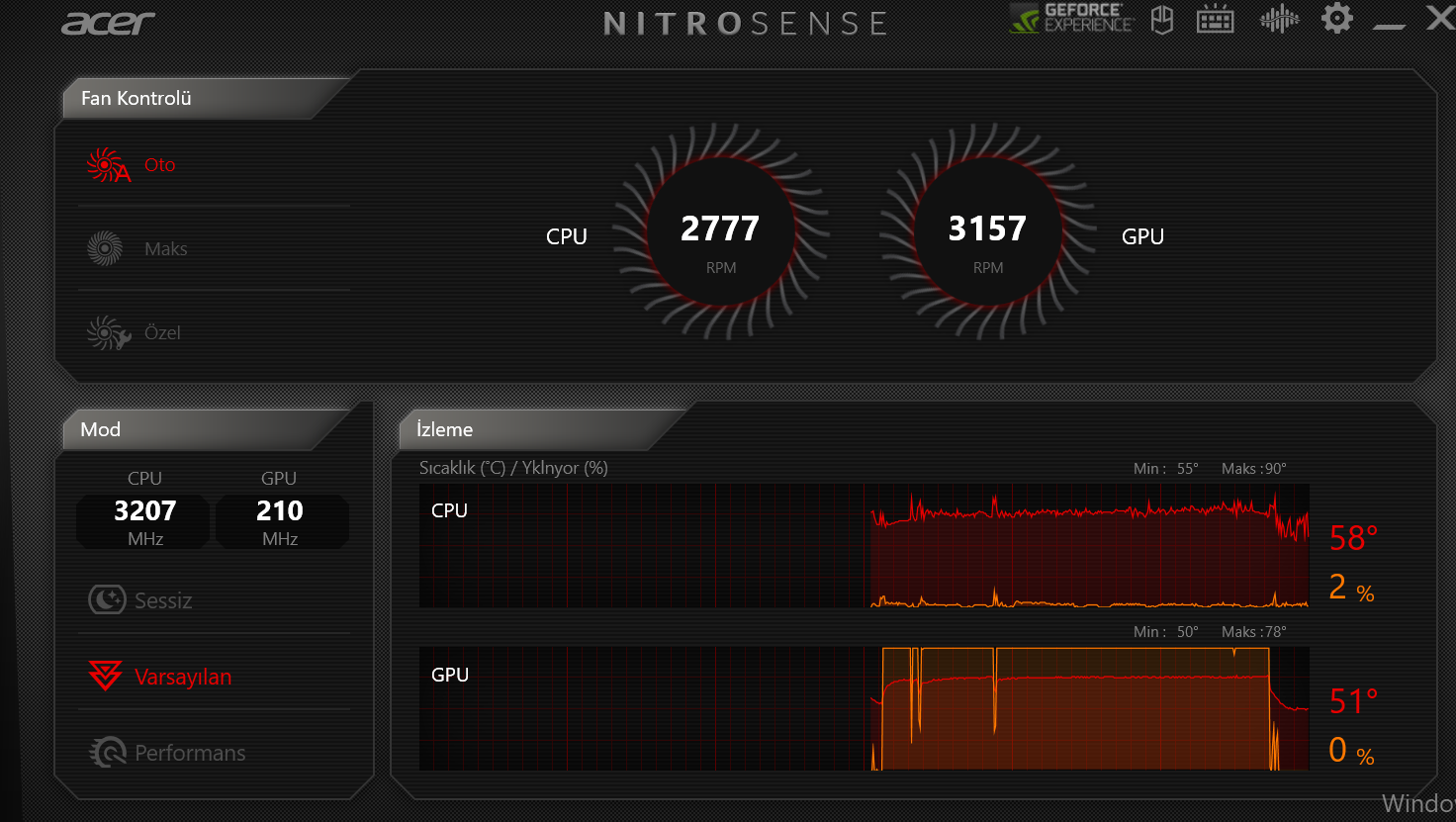Close the NitroSense window

(x=1440, y=17)
